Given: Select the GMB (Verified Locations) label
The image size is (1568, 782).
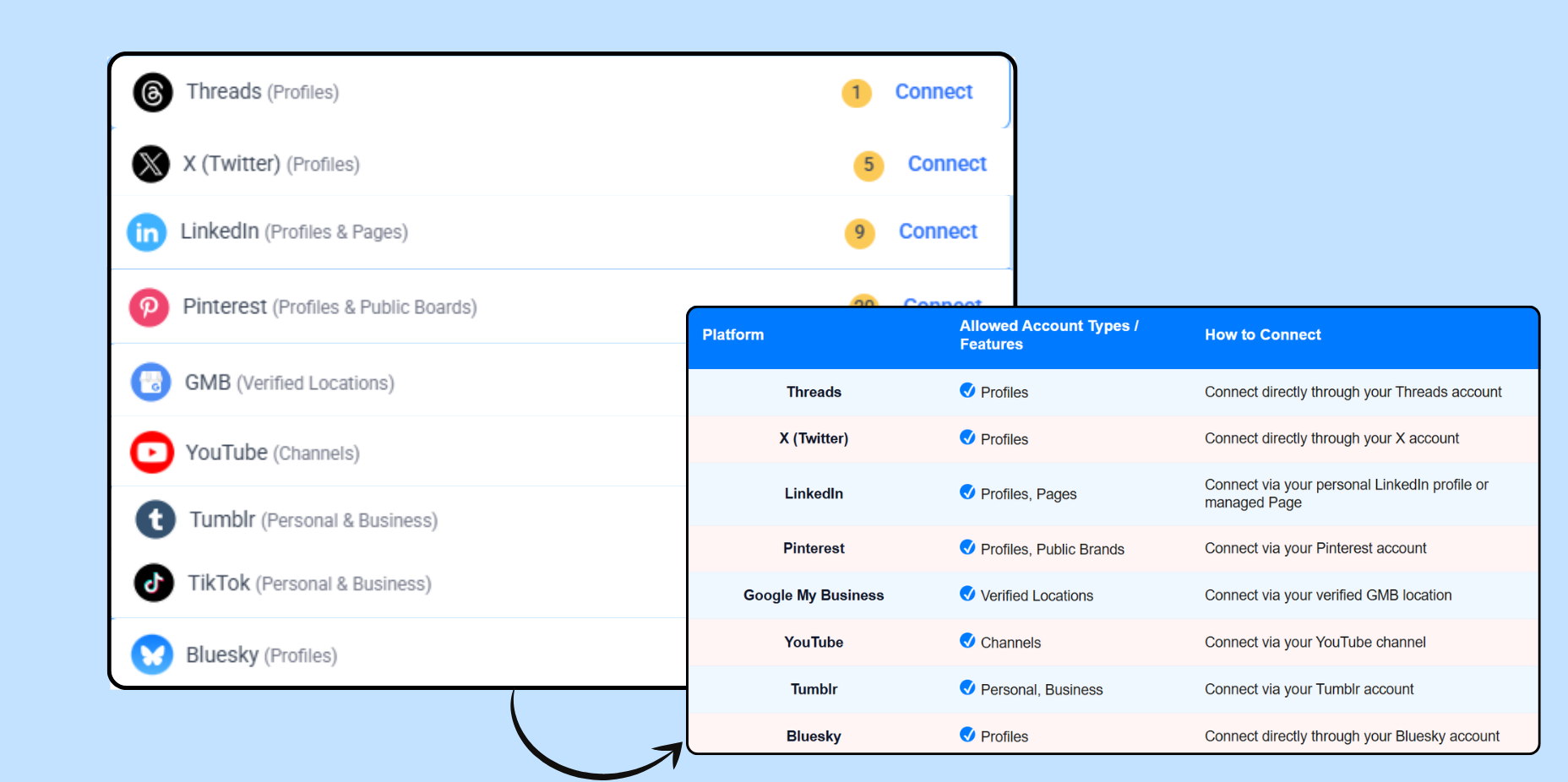Looking at the screenshot, I should (x=290, y=383).
